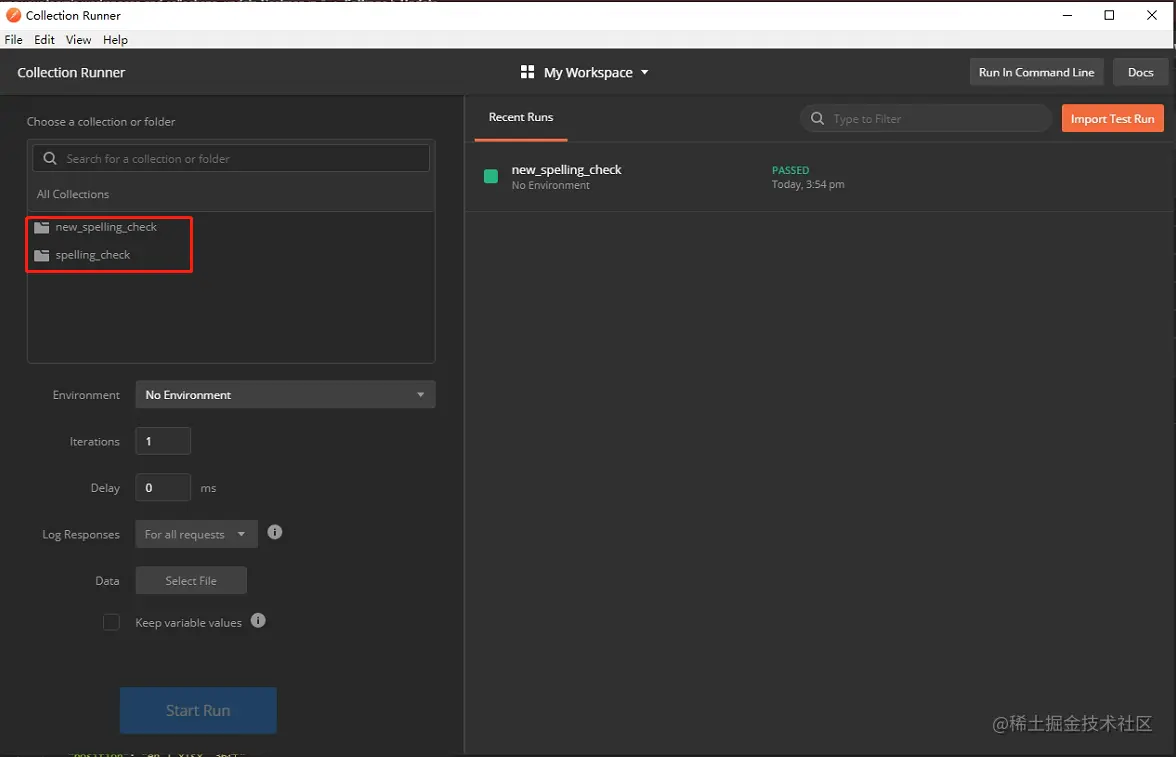Switch to the Recent Runs tab

(520, 118)
